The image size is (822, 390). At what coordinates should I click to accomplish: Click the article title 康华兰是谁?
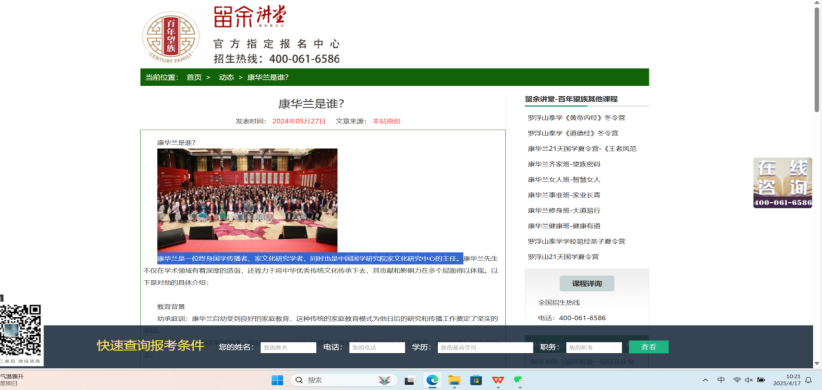pyautogui.click(x=311, y=104)
